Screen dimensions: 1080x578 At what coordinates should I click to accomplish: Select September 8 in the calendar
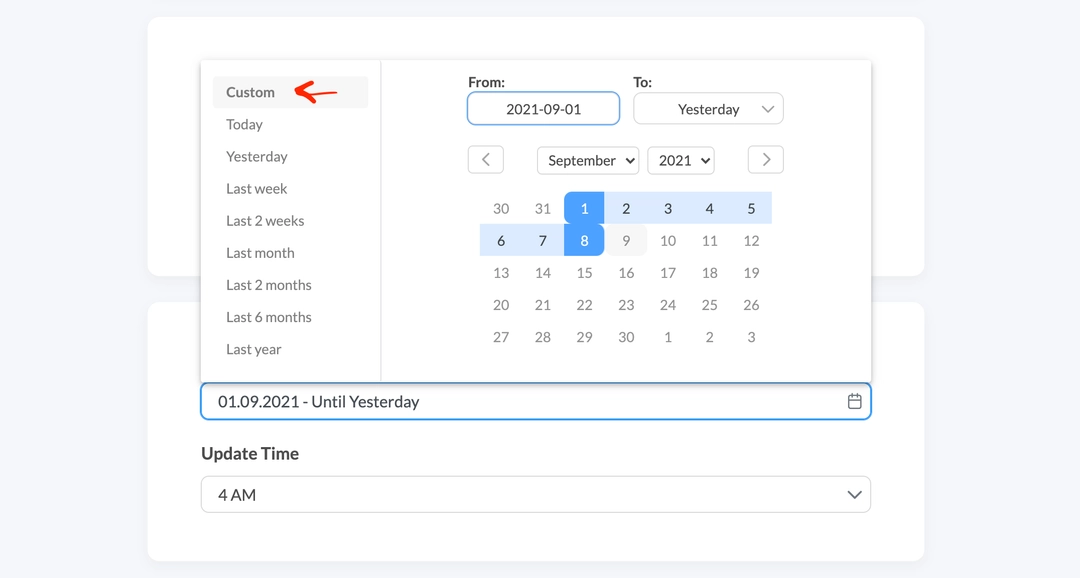point(584,240)
